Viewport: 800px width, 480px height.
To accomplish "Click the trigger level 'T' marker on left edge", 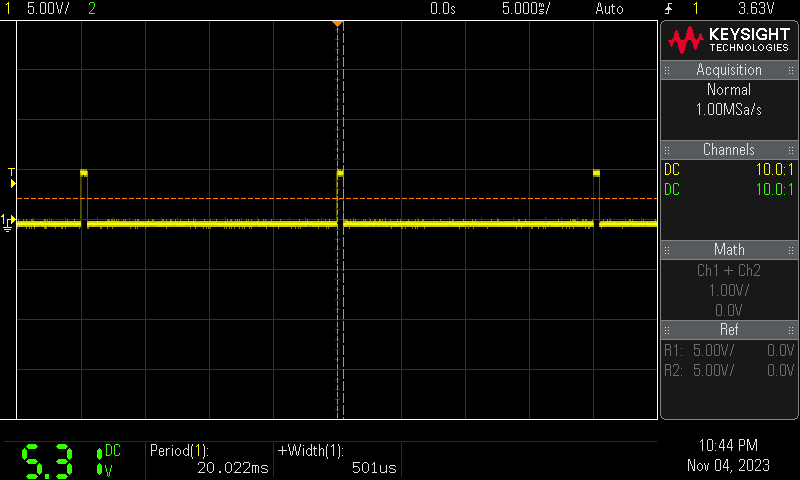I will (12, 173).
